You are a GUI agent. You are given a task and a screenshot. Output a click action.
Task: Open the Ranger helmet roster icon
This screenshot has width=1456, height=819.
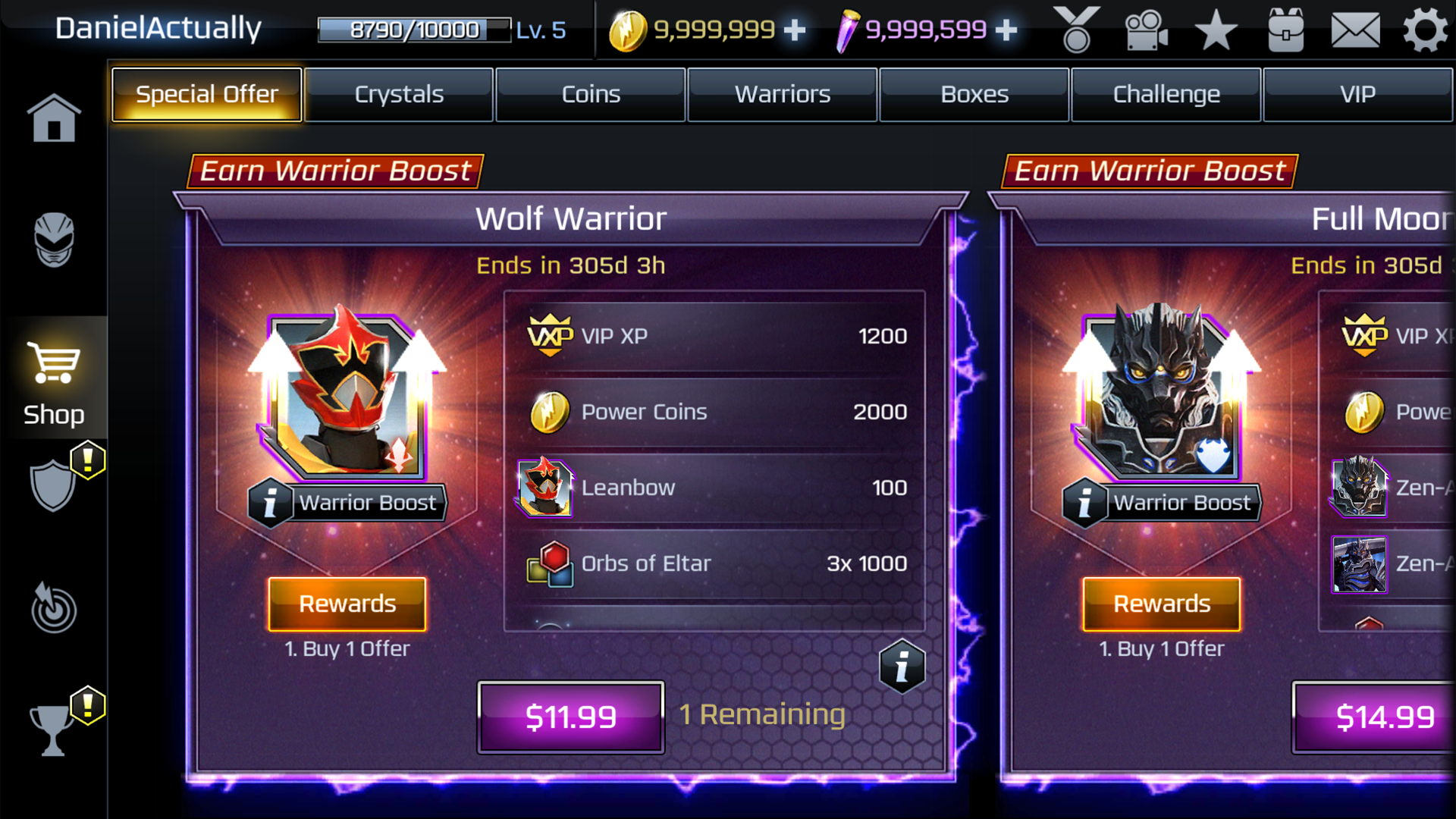53,240
